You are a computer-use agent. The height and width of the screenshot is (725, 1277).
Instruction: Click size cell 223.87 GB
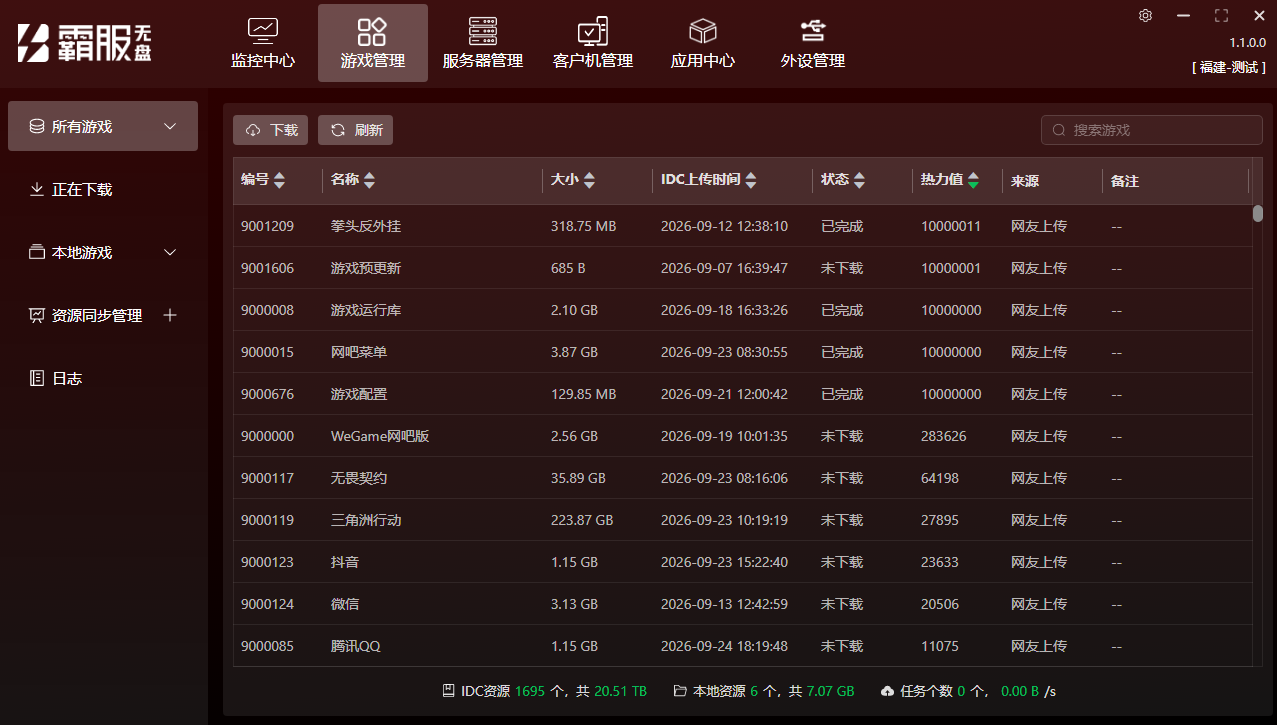click(582, 520)
